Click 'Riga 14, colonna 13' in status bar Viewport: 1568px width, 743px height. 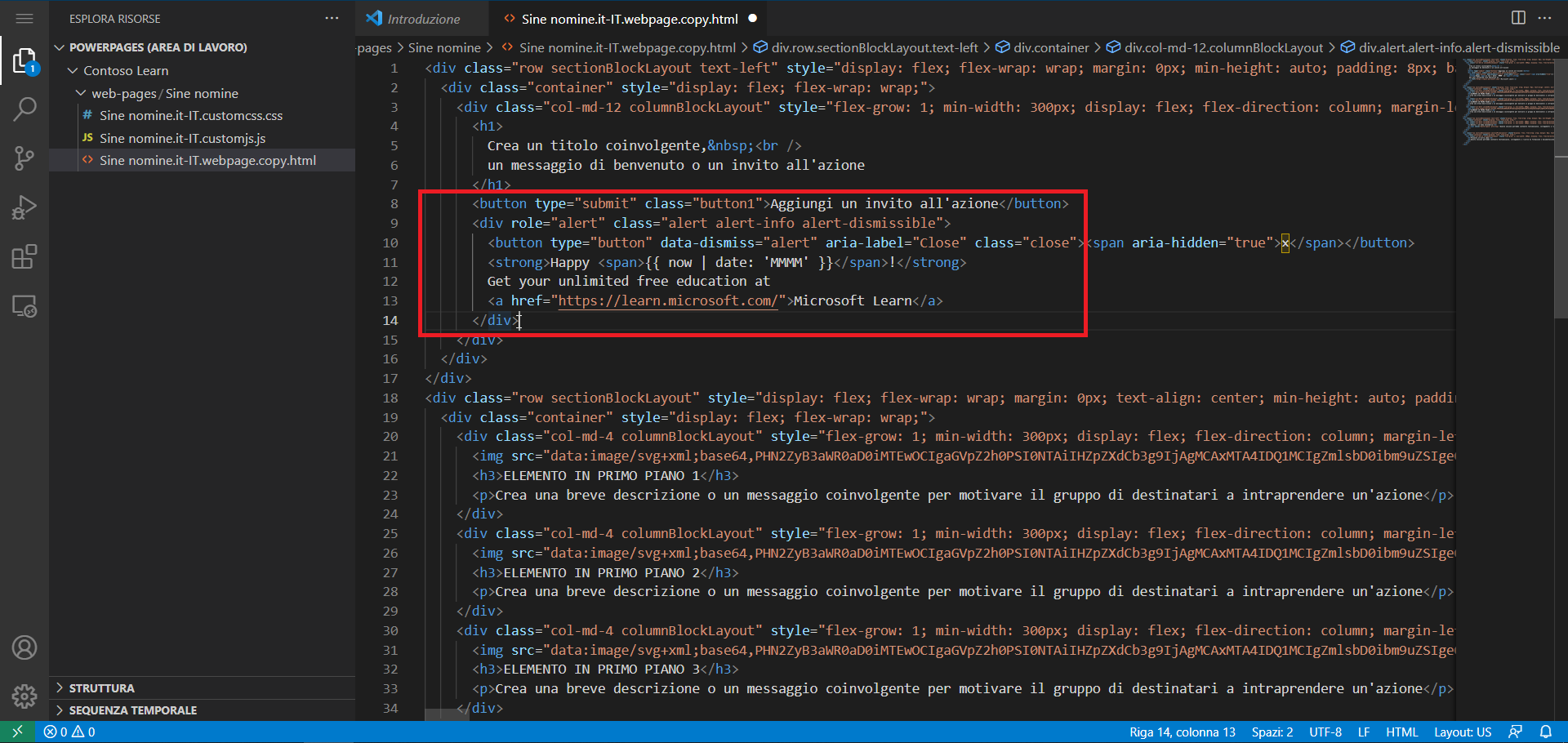point(1182,732)
